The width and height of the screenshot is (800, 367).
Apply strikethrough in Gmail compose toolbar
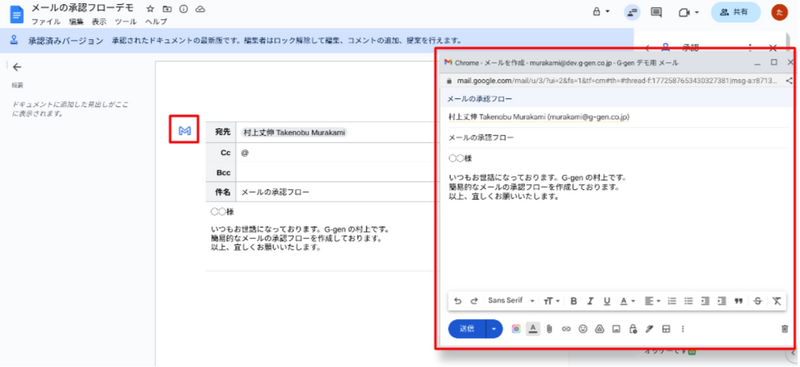point(758,301)
